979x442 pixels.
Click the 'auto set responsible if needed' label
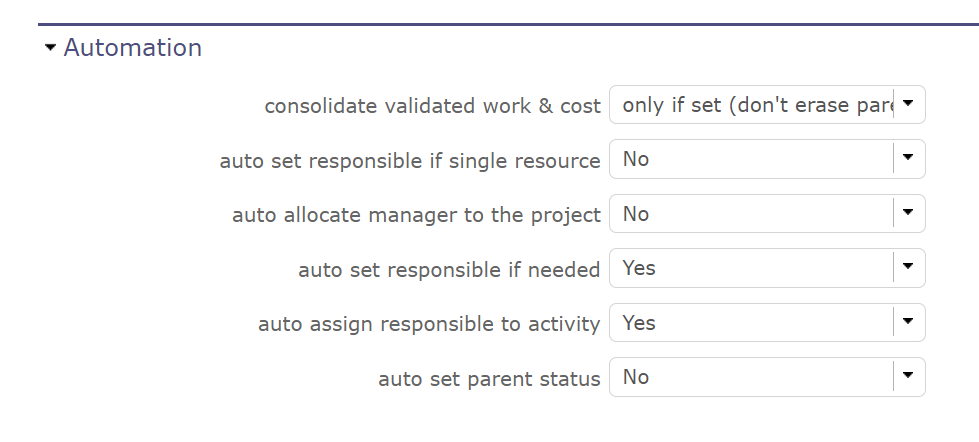click(x=449, y=270)
